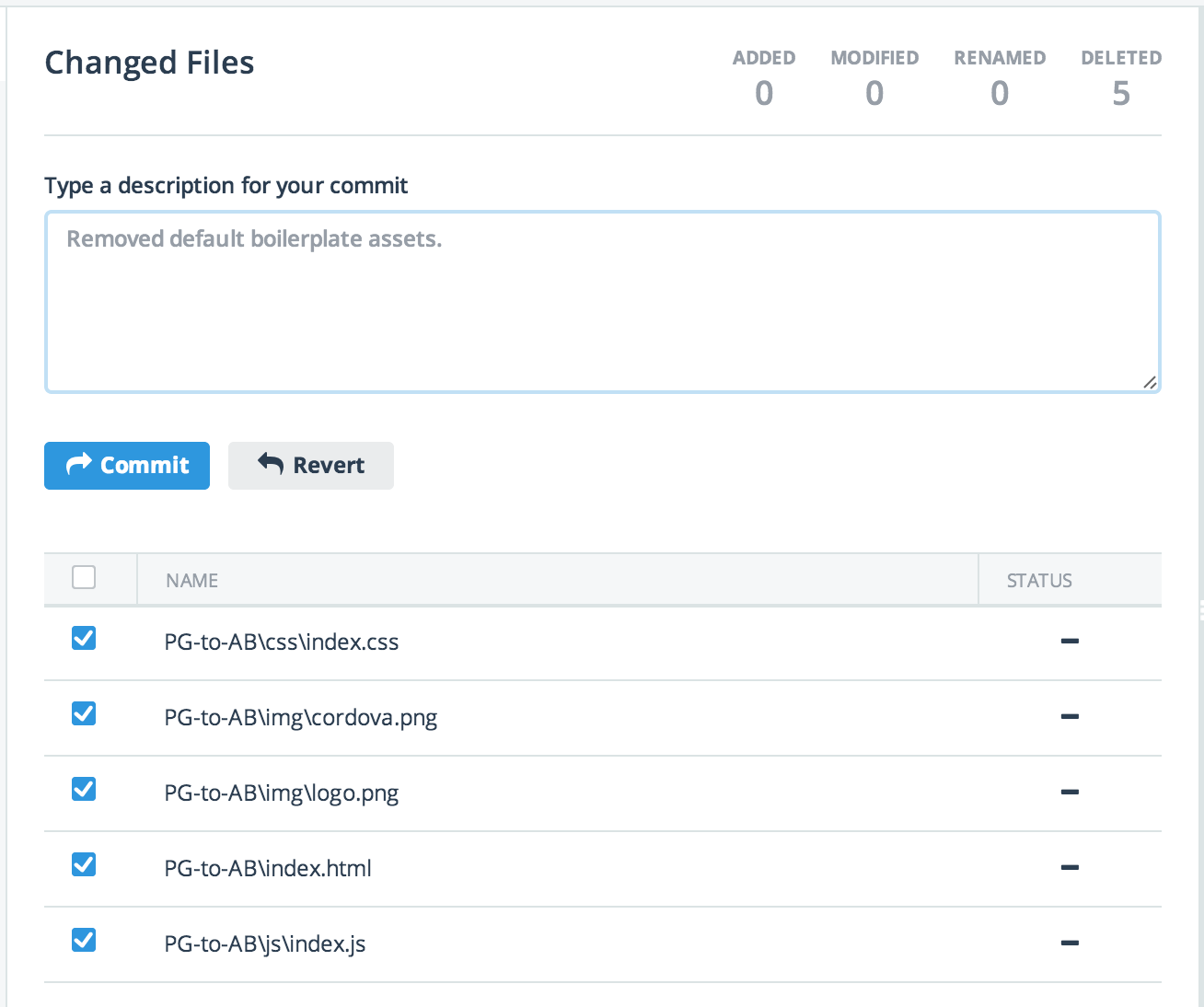The height and width of the screenshot is (1007, 1204).
Task: Focus the commit description text area
Action: coord(602,302)
